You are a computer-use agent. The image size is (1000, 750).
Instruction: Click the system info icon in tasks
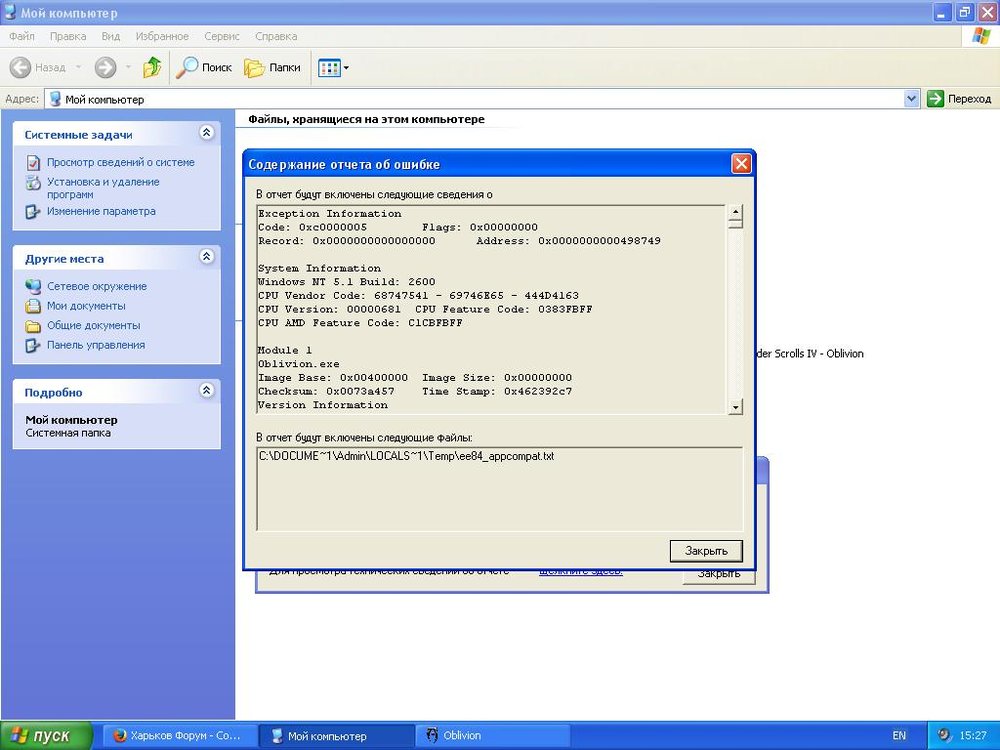pyautogui.click(x=33, y=163)
